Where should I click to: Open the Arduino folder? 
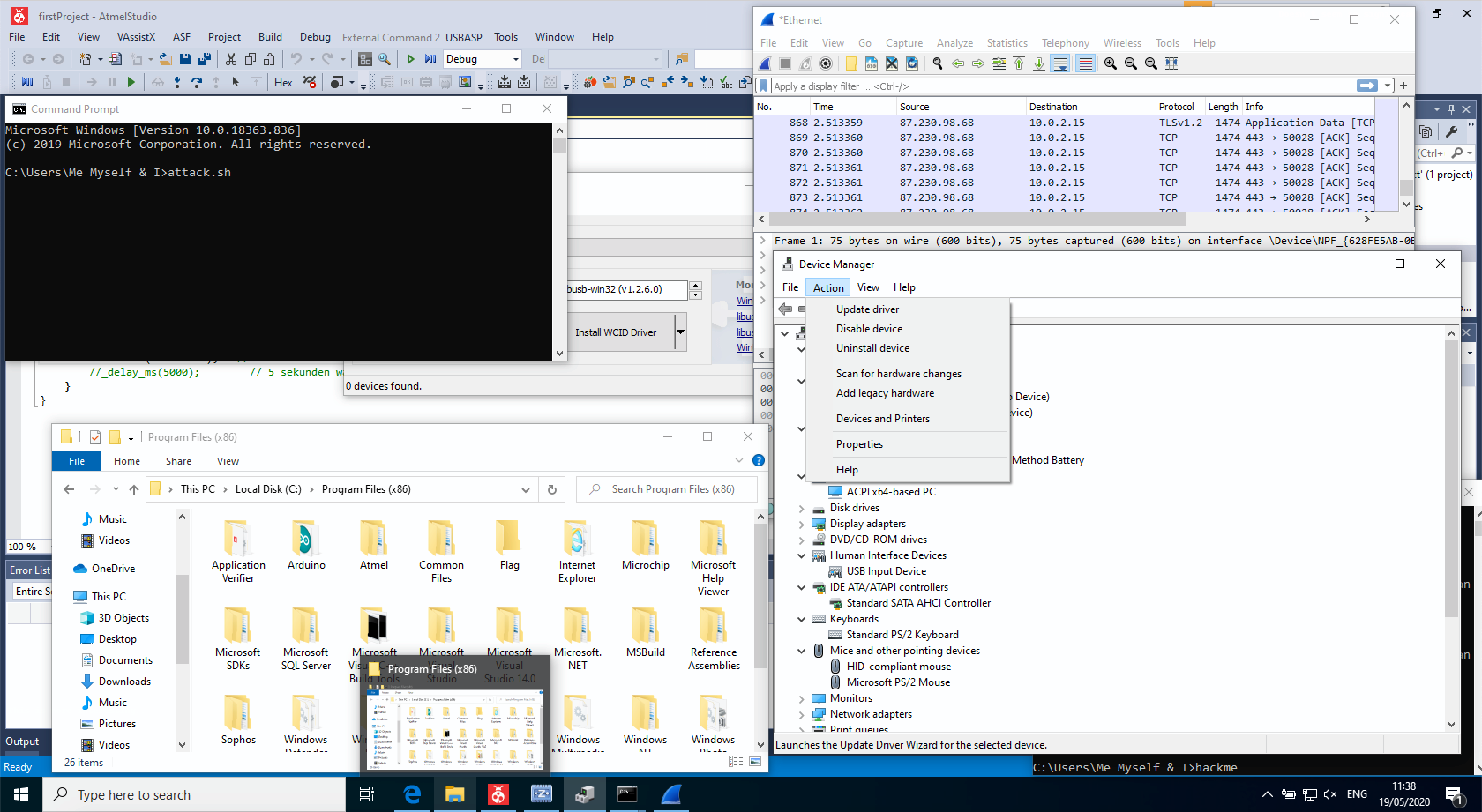[306, 546]
